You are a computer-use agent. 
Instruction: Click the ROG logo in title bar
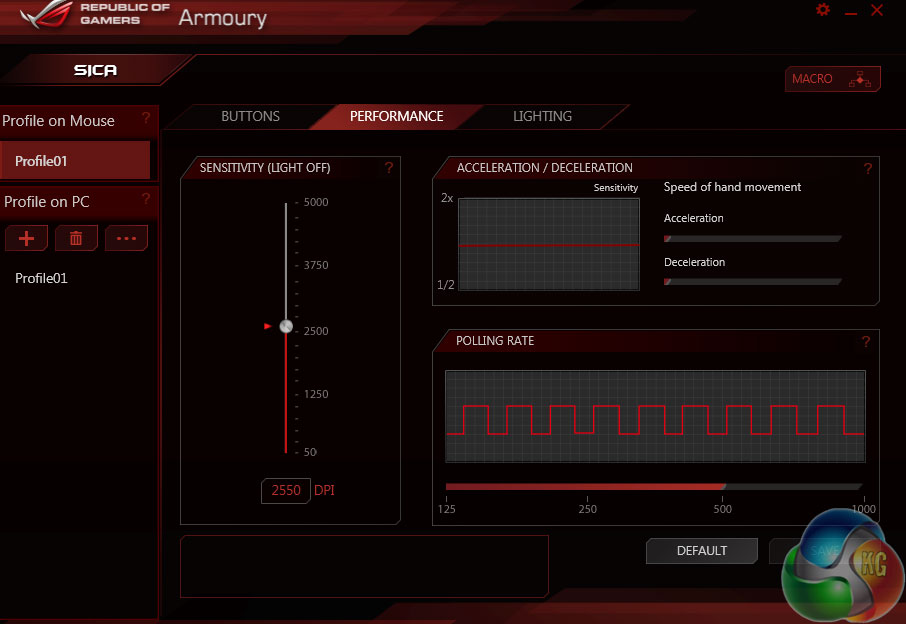pyautogui.click(x=46, y=14)
